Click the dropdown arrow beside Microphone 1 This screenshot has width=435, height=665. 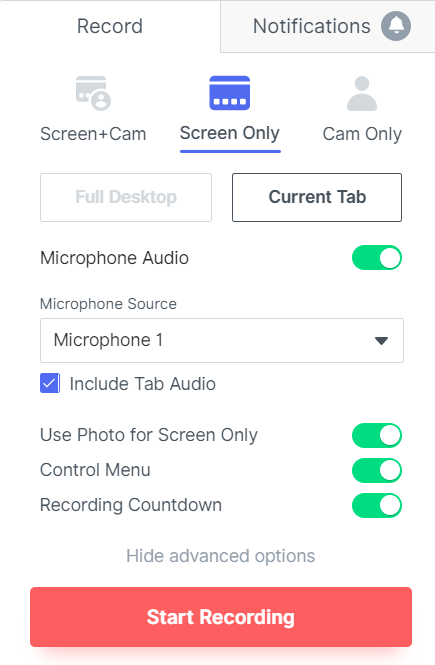click(x=382, y=341)
